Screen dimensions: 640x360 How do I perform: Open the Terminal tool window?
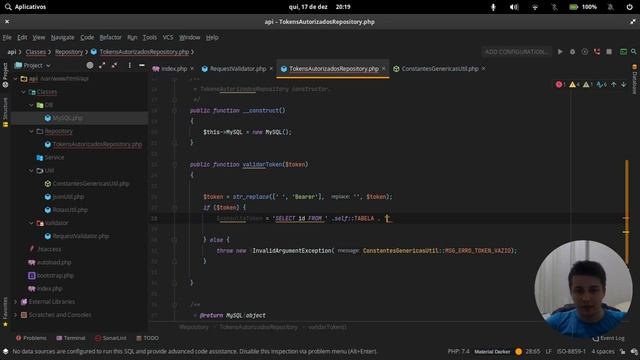[x=71, y=338]
